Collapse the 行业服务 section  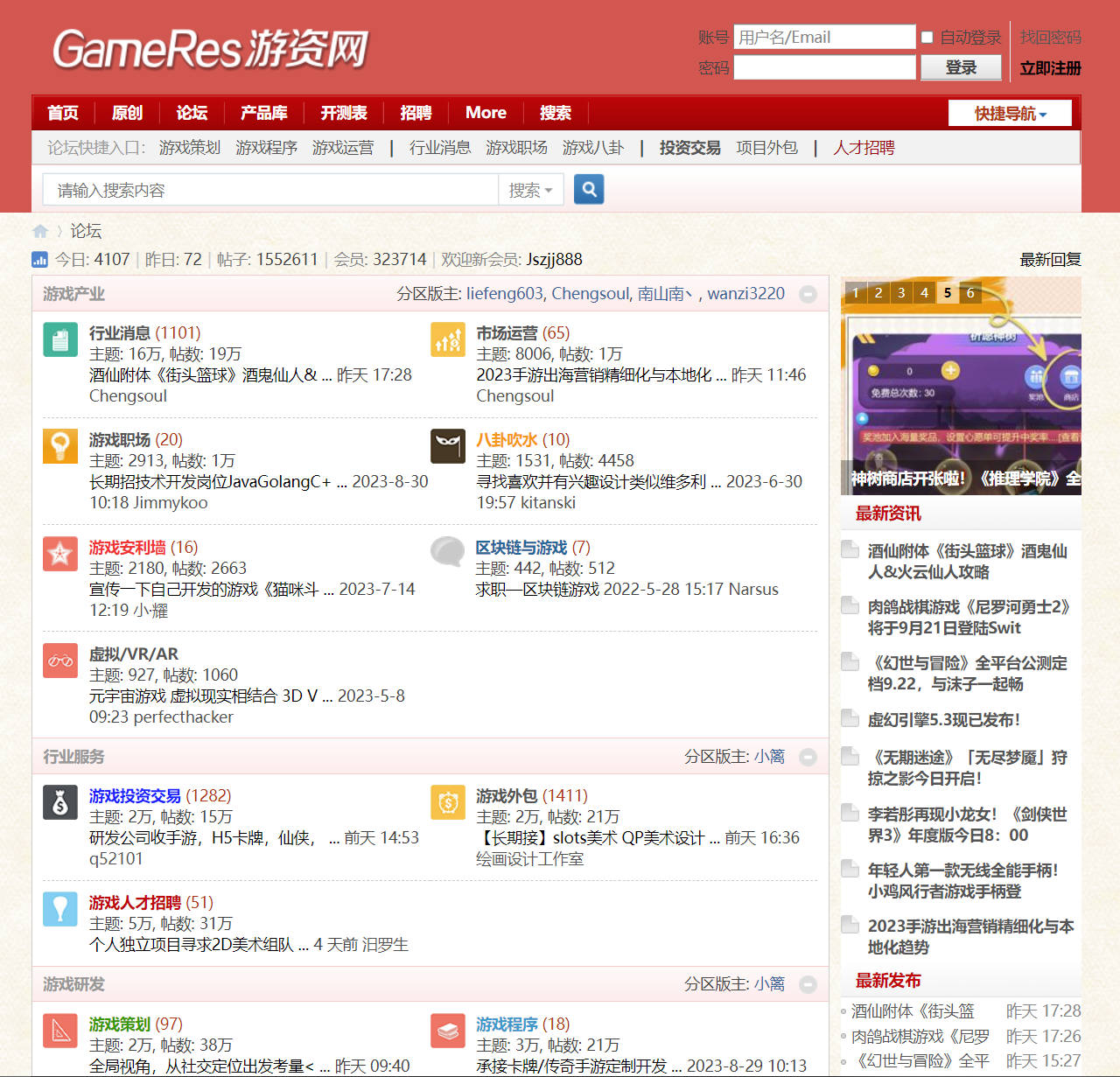pos(808,757)
